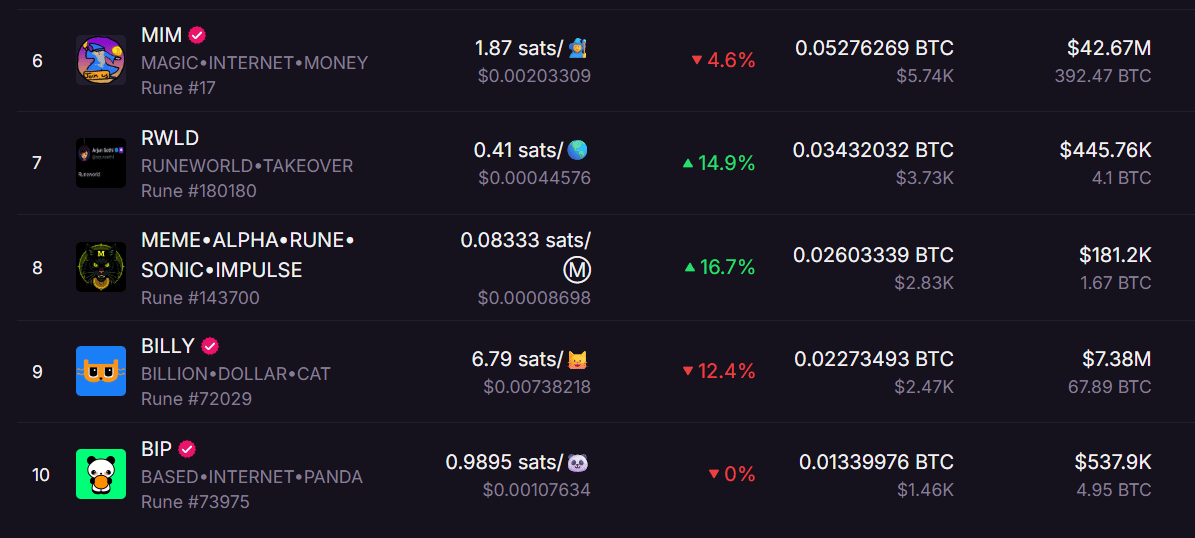Click the 0.9895 sats price for BIP
This screenshot has height=538, width=1195.
[x=505, y=462]
